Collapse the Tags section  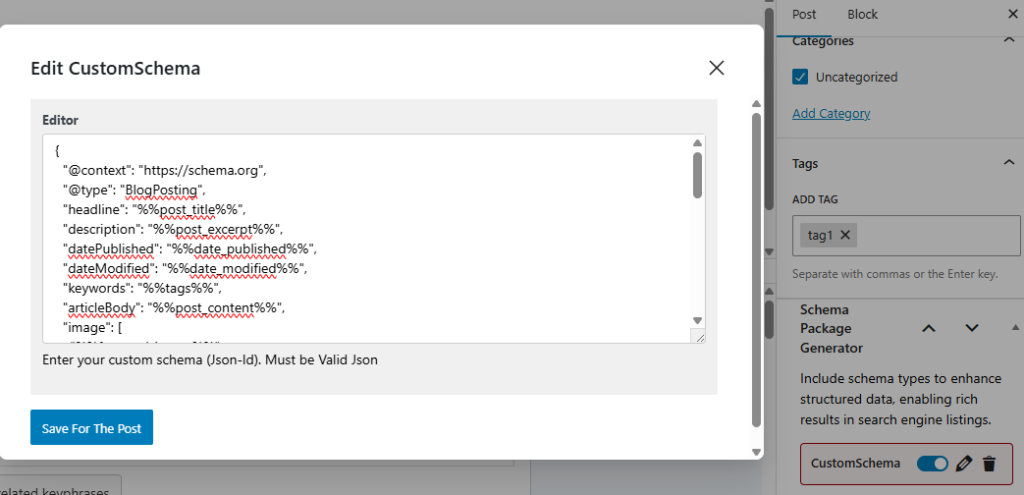tap(1009, 163)
